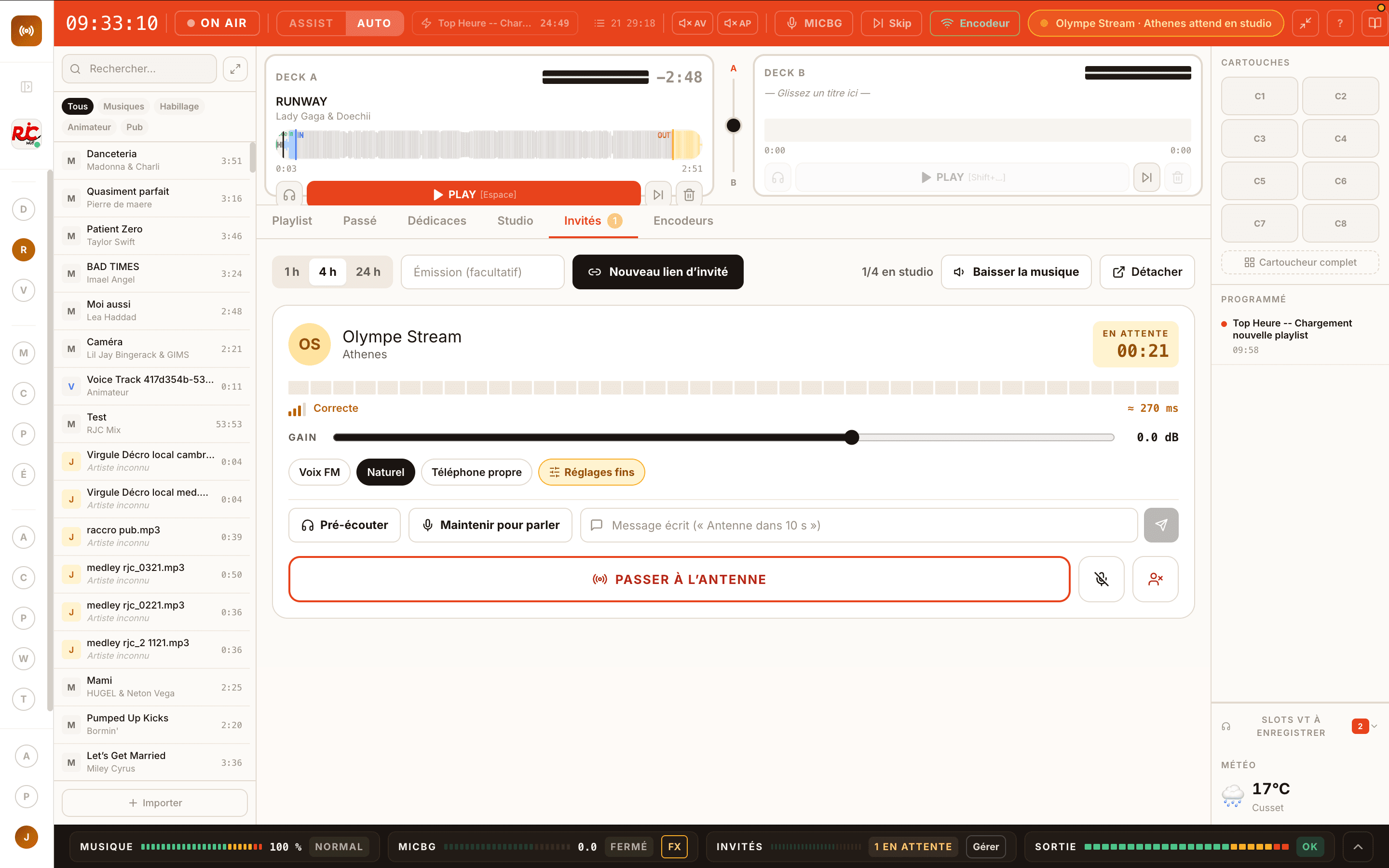Send the written message with paper-plane icon

pos(1161,525)
